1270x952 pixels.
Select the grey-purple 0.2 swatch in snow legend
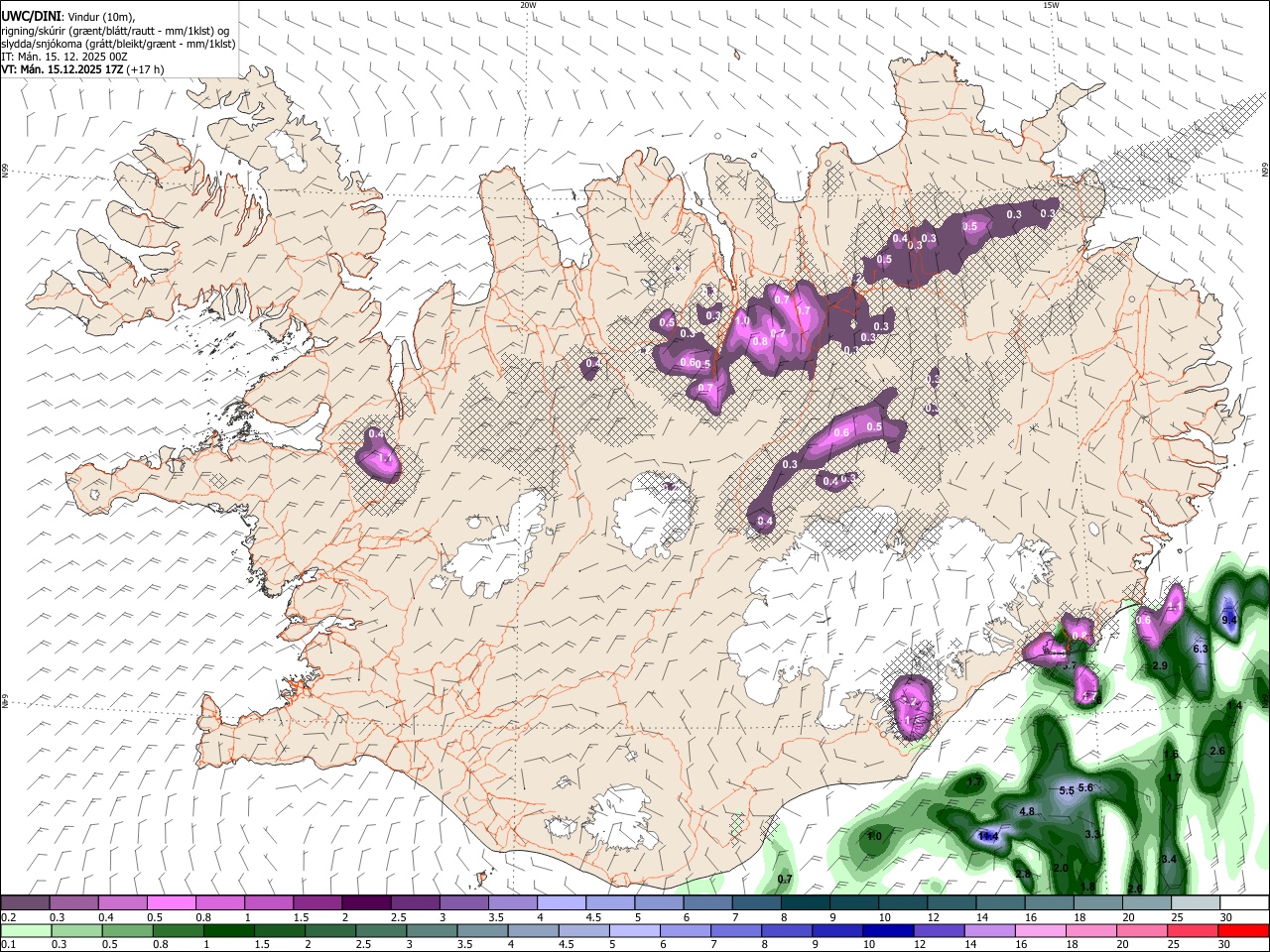coord(25,903)
